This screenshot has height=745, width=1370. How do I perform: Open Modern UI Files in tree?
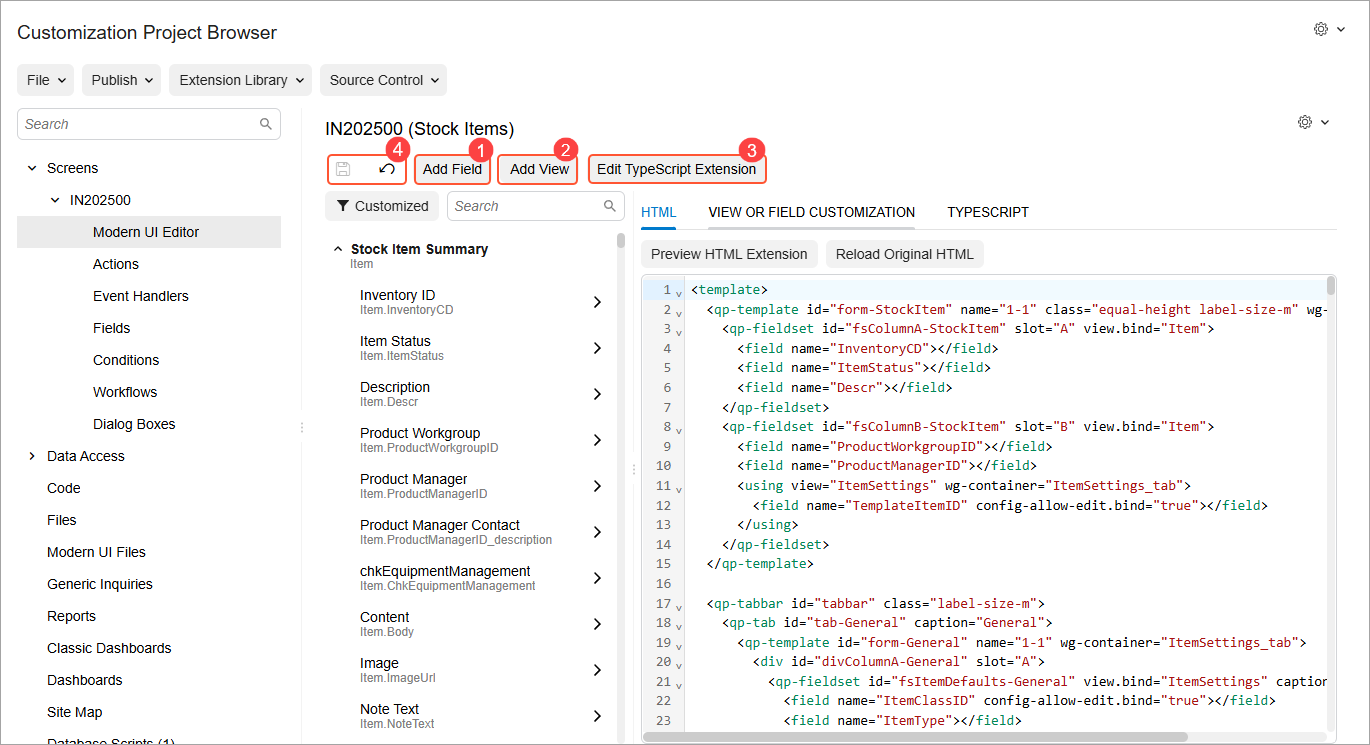96,552
